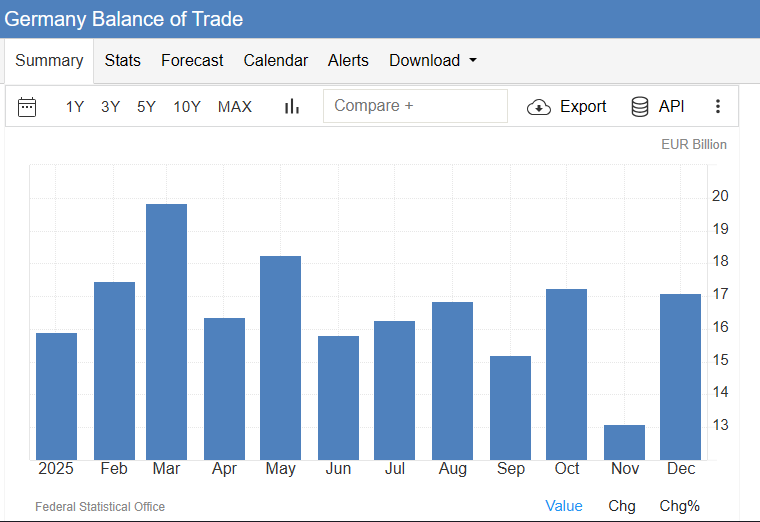Screen dimensions: 760x522
Task: Show MAX historical data range
Action: click(x=235, y=107)
